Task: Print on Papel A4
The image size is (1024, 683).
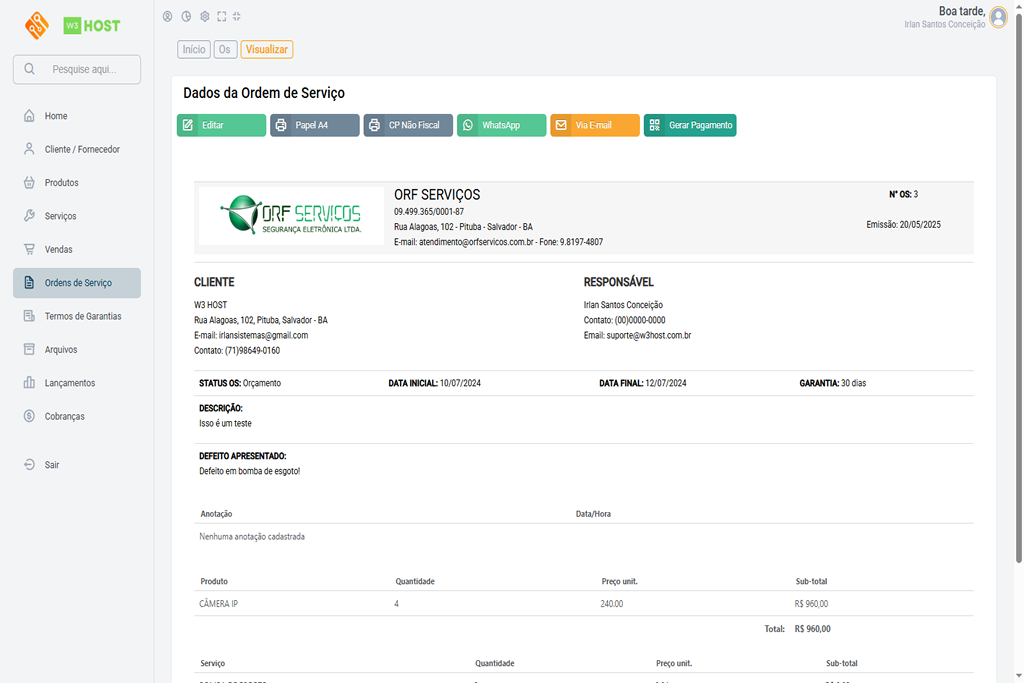Action: click(x=314, y=125)
